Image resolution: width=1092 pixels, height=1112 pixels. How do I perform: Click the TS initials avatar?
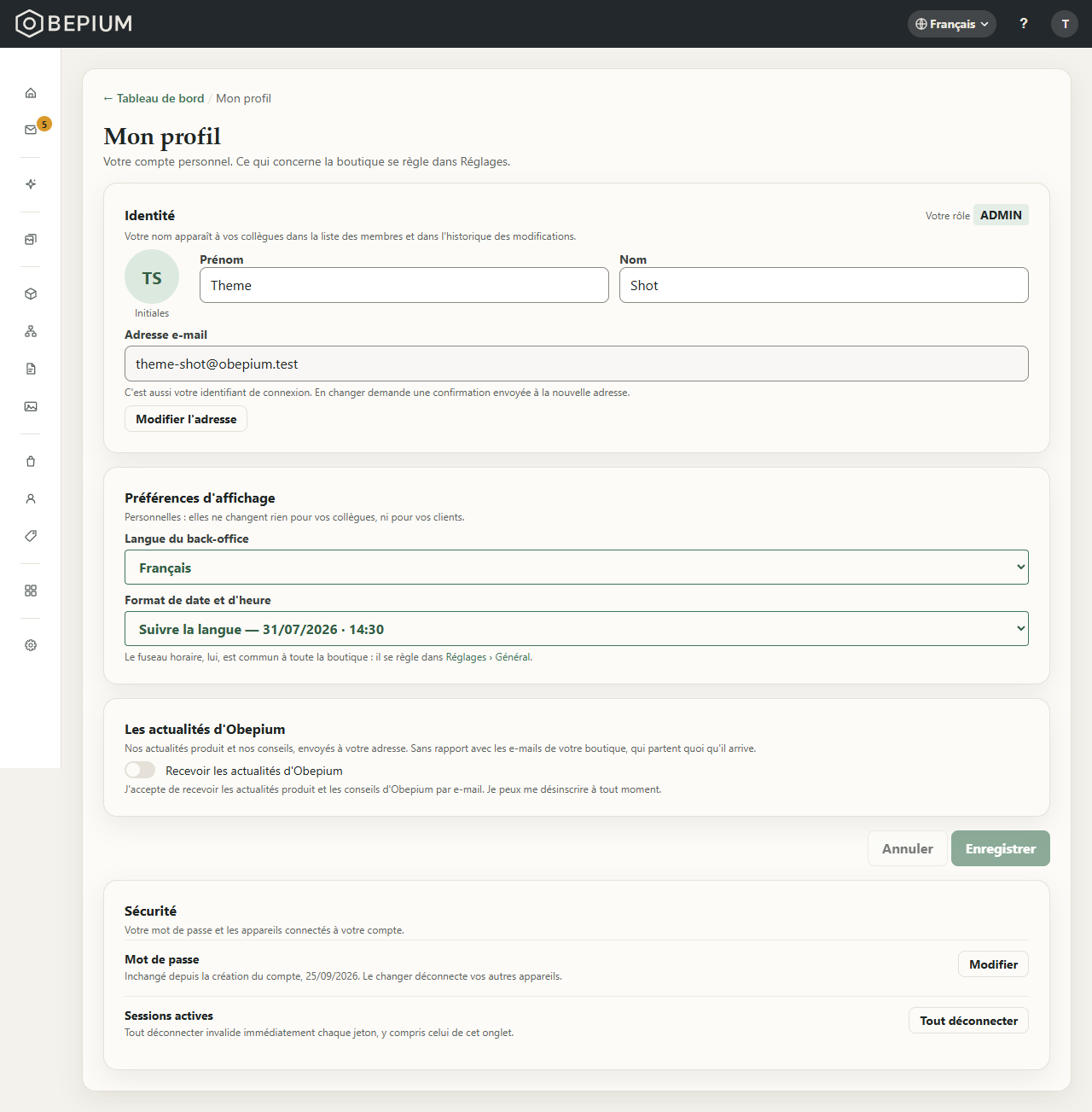point(152,277)
